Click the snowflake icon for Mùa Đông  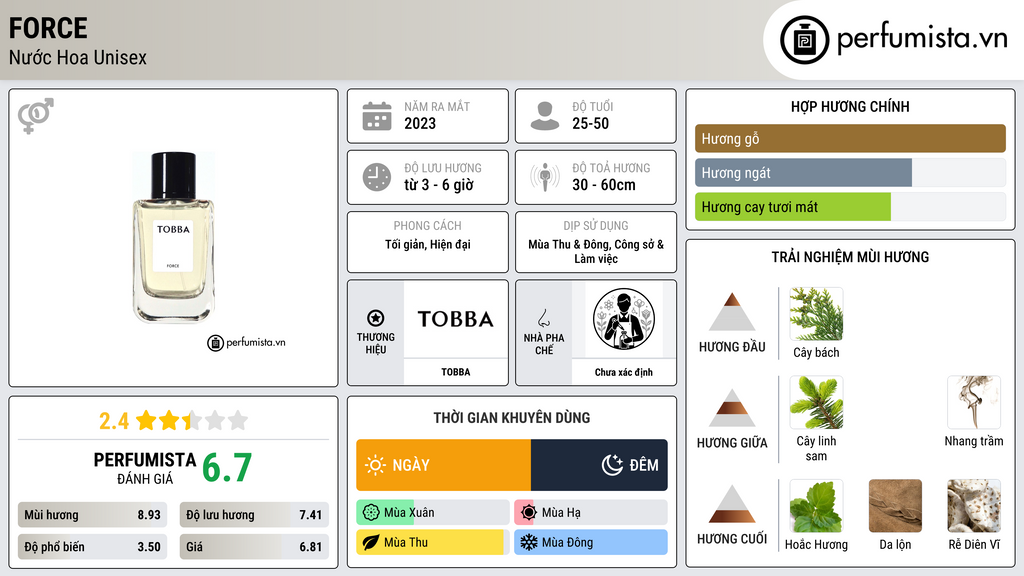[x=529, y=542]
